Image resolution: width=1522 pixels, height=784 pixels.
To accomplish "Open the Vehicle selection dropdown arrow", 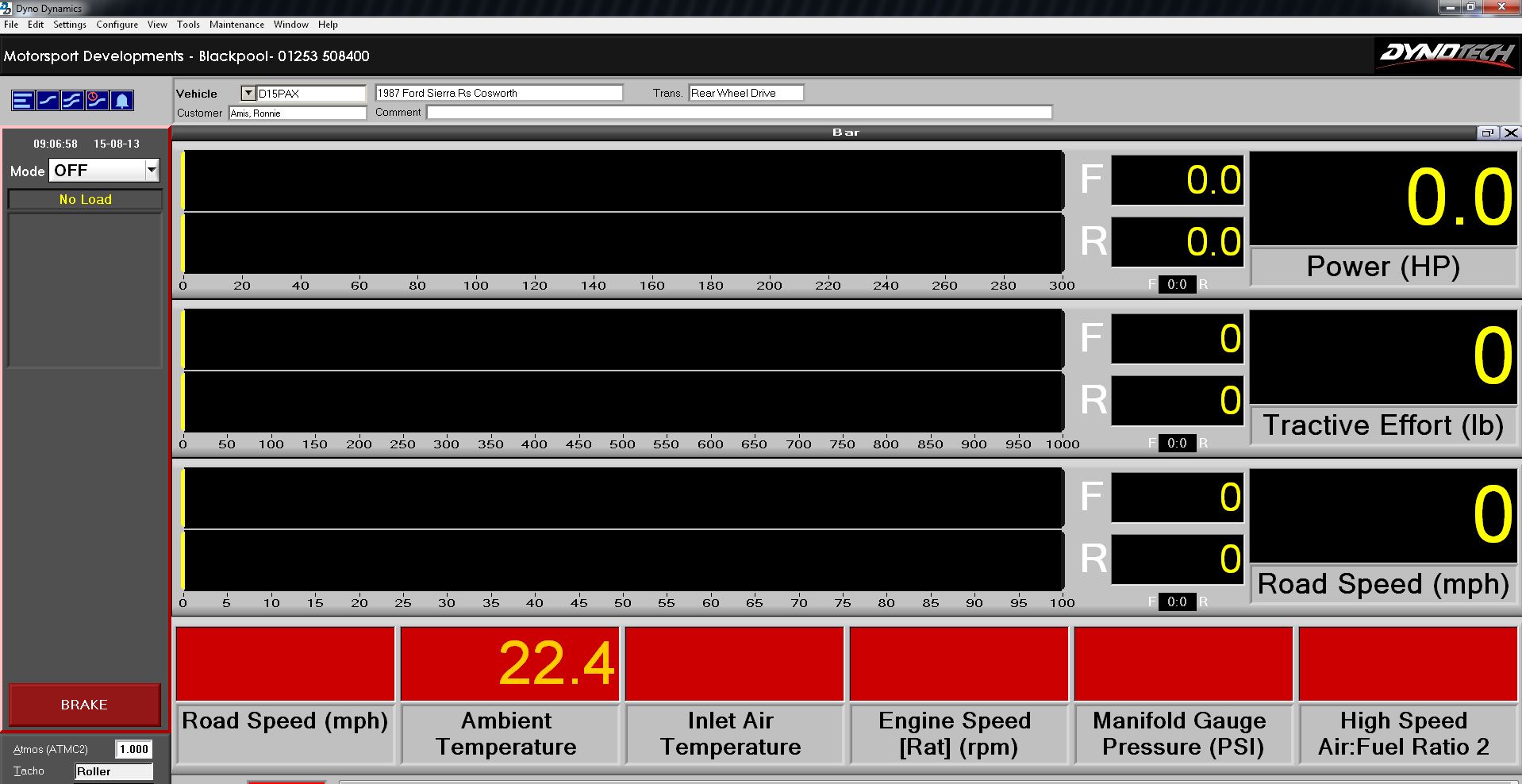I will [248, 93].
